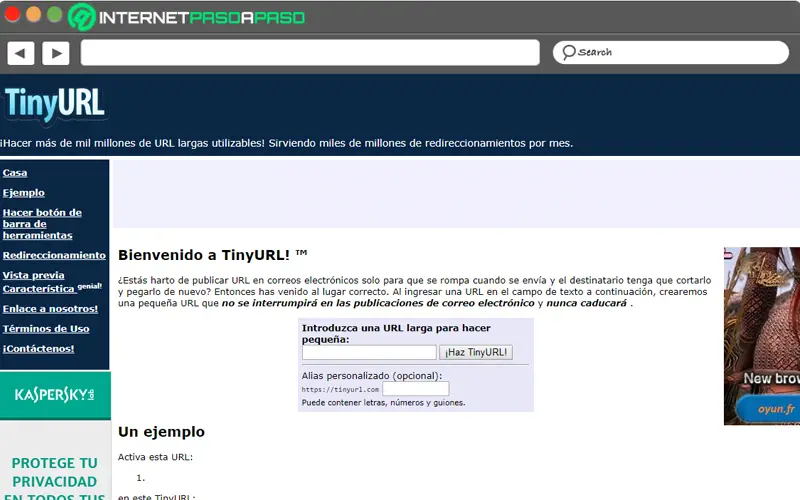
Task: Click the magnifier icon in Search box
Action: [568, 52]
